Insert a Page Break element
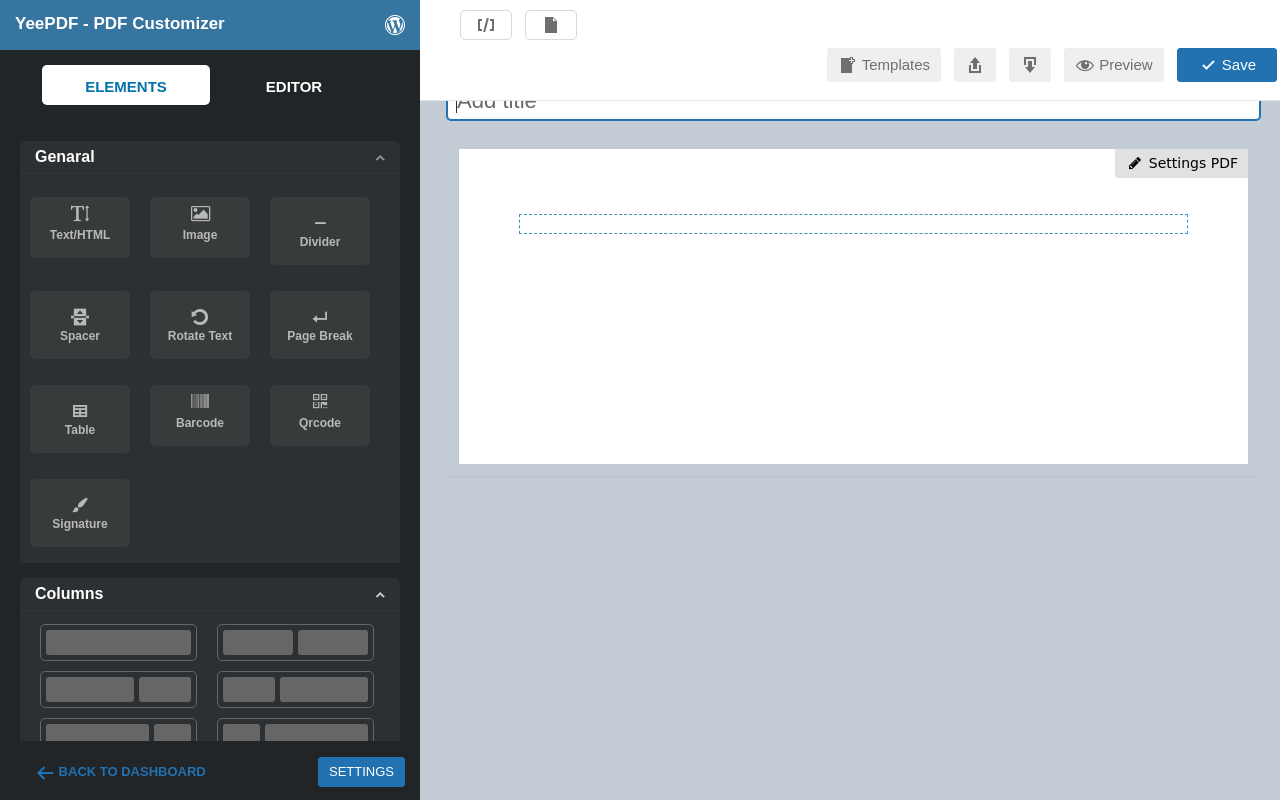 point(320,325)
